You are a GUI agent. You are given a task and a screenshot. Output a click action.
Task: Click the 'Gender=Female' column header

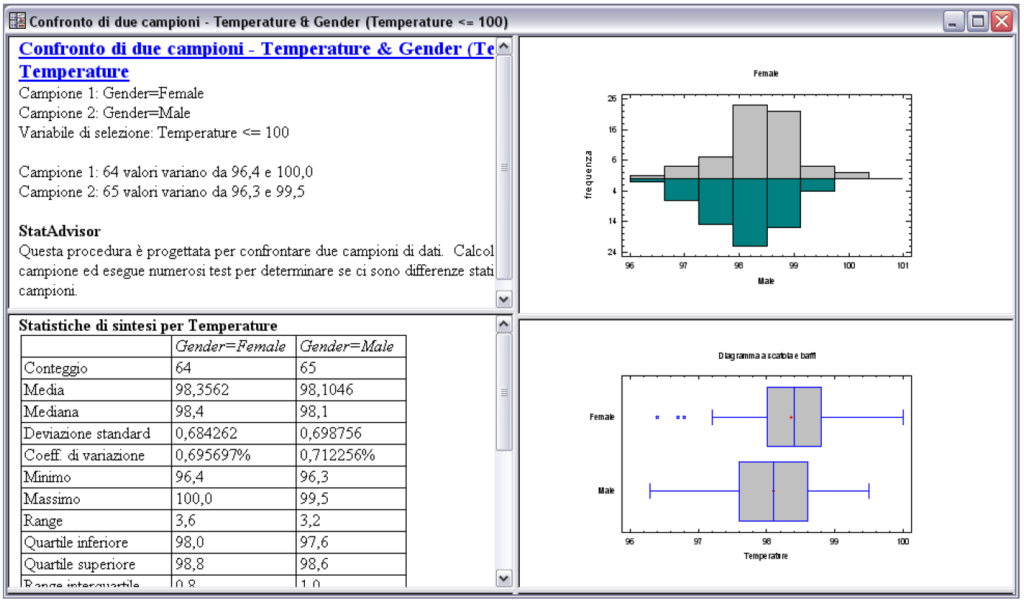pos(231,346)
